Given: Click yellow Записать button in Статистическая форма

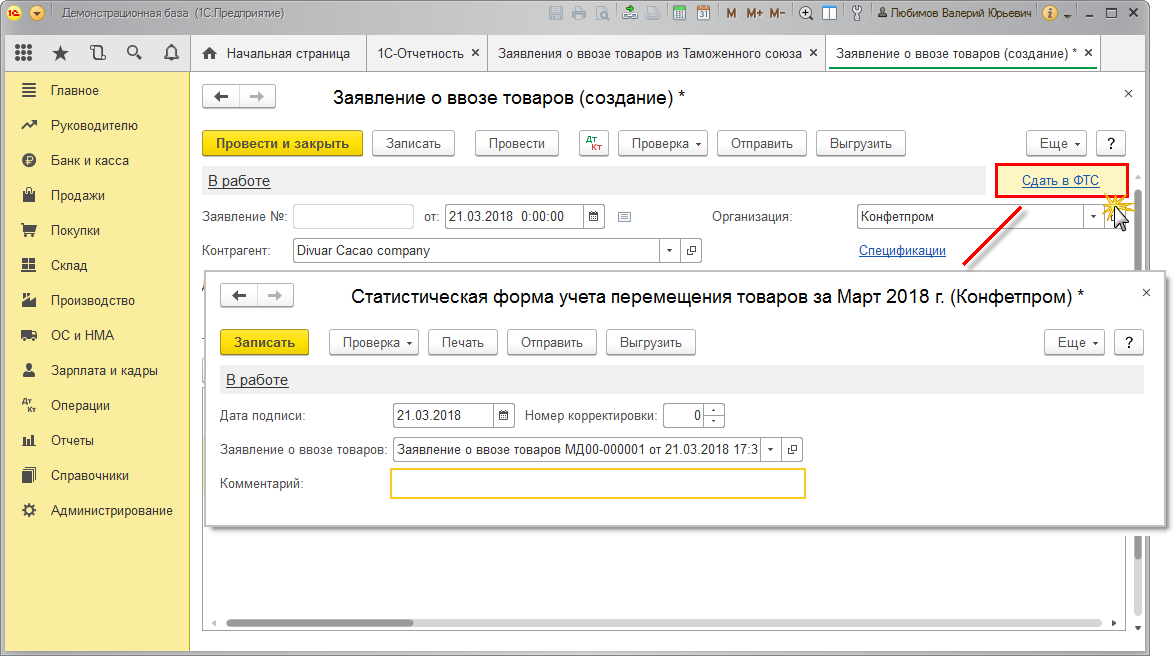Looking at the screenshot, I should coord(264,342).
